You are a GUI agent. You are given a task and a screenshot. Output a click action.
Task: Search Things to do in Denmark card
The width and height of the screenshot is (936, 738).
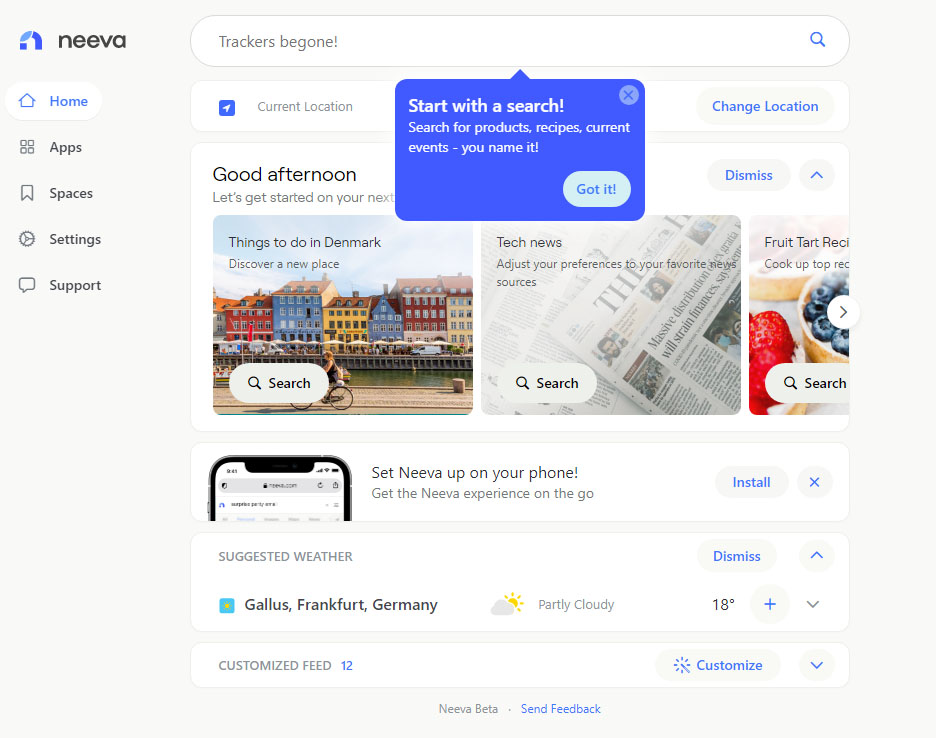pos(279,383)
